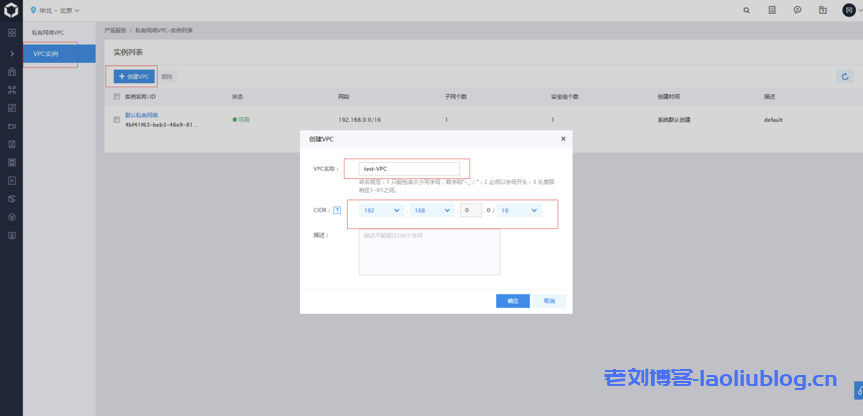Click the 可用 status cell

(x=241, y=119)
